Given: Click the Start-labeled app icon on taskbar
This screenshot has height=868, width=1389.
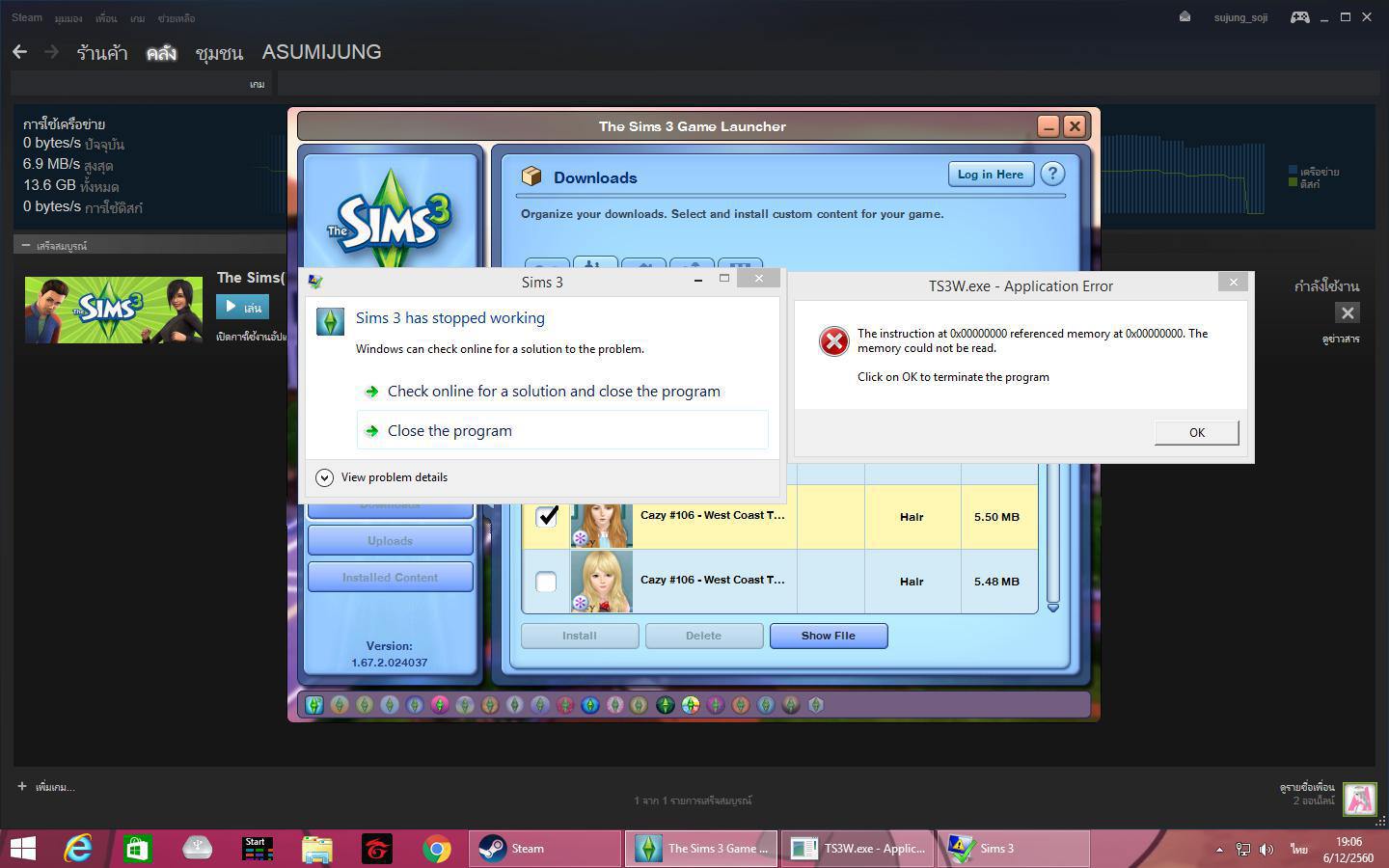Looking at the screenshot, I should (258, 849).
